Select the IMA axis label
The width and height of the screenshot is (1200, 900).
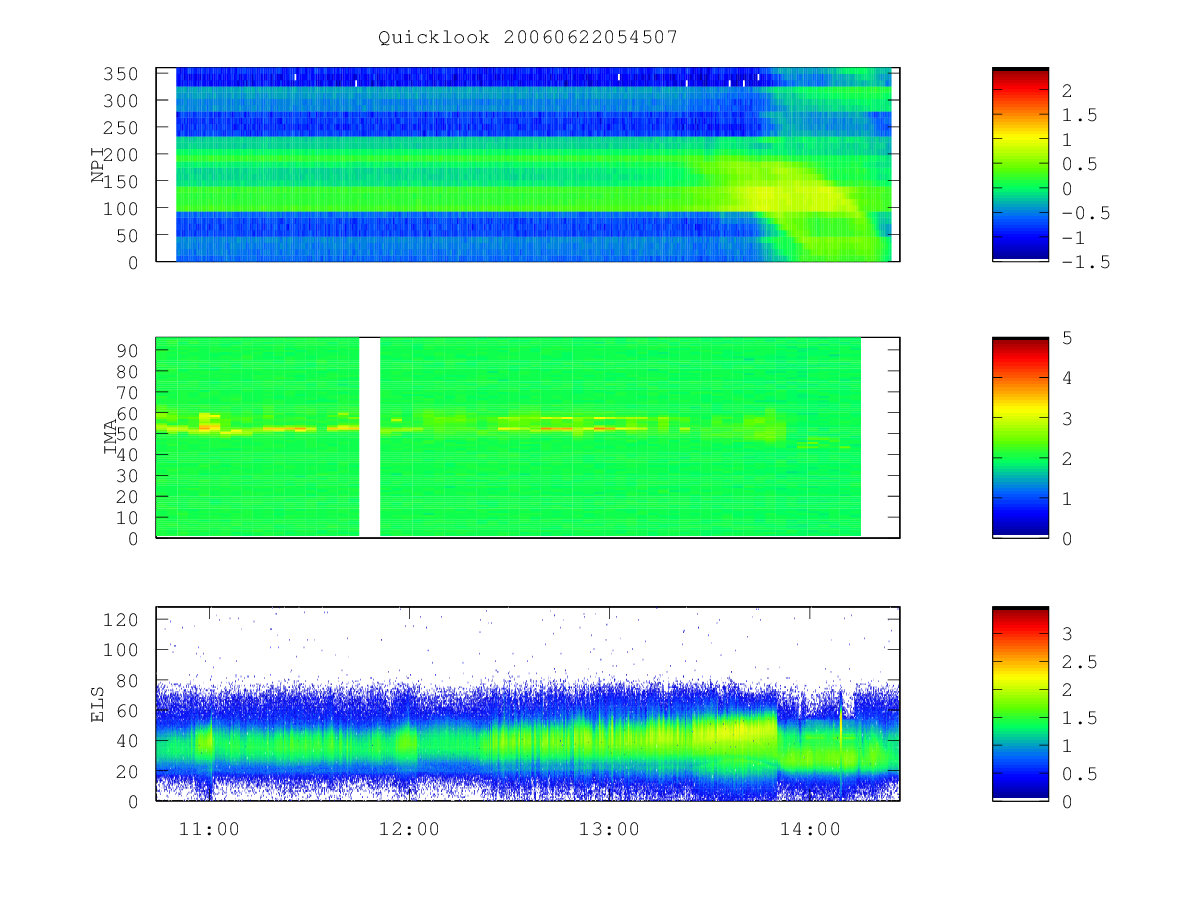coord(110,437)
